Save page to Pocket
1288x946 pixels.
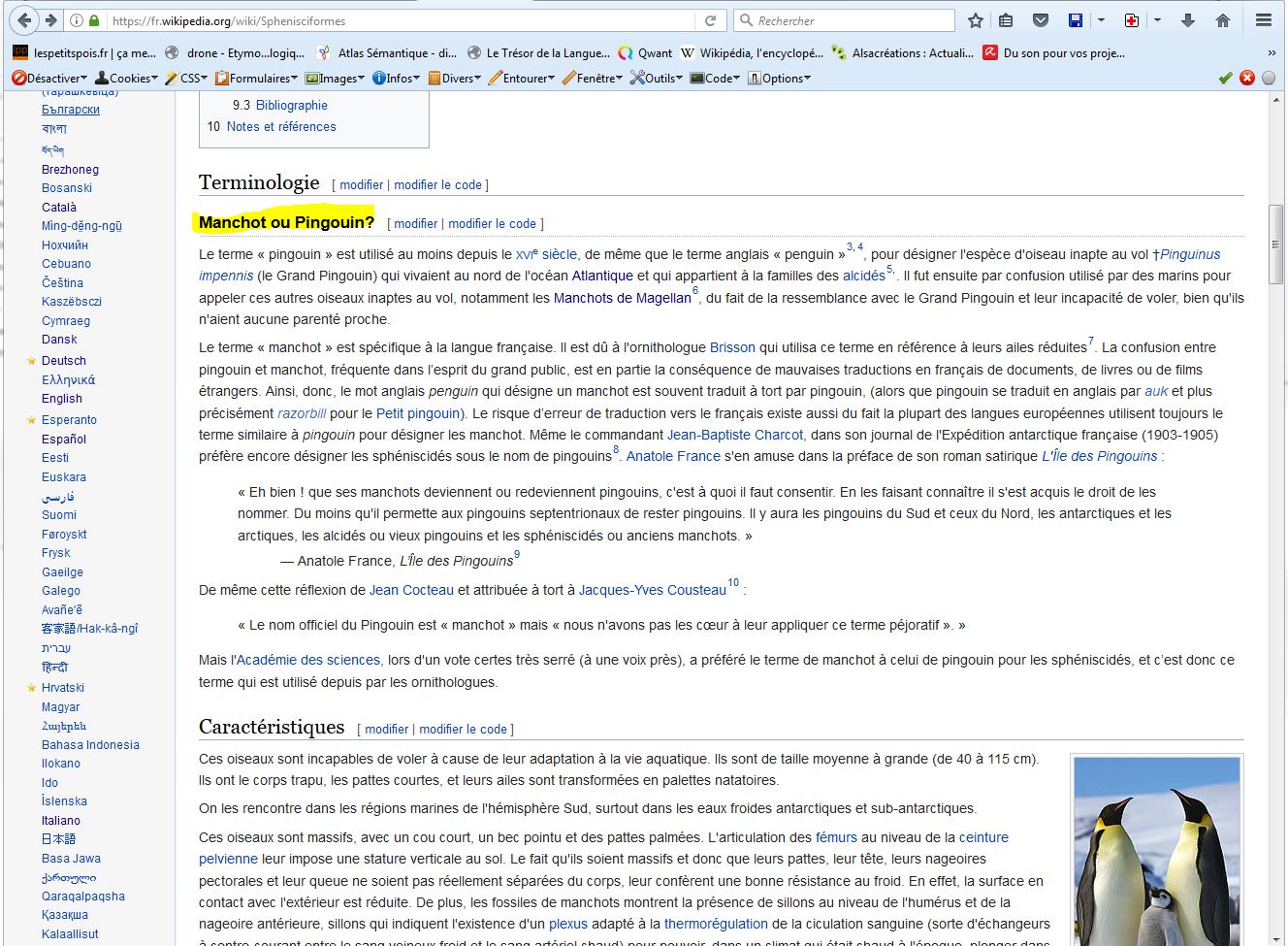tap(1040, 20)
